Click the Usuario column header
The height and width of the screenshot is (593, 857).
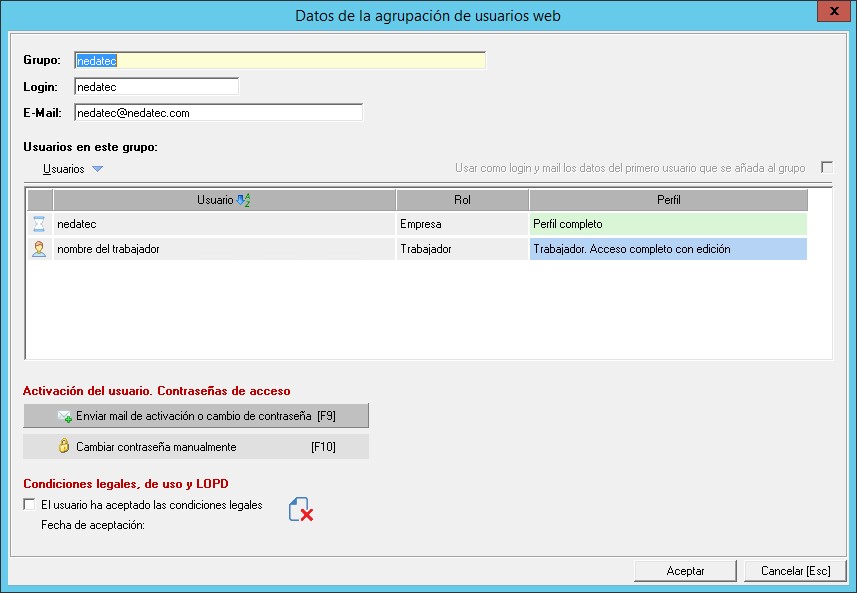pos(224,200)
